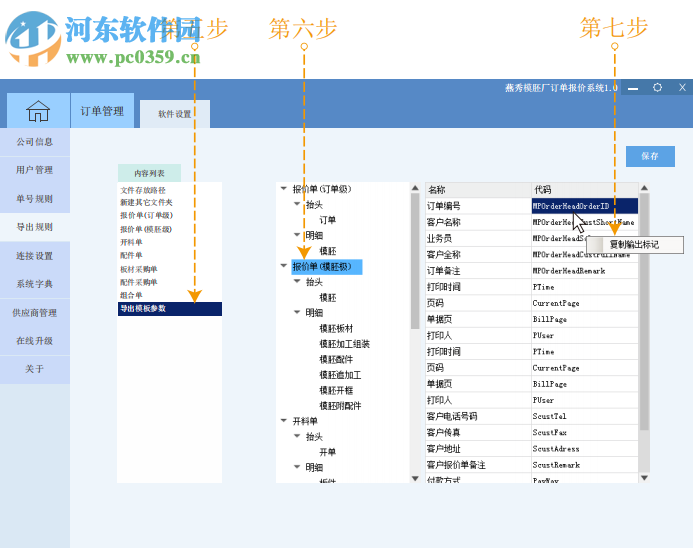
Task: Select 模胚板材 tree item
Action: [x=336, y=328]
